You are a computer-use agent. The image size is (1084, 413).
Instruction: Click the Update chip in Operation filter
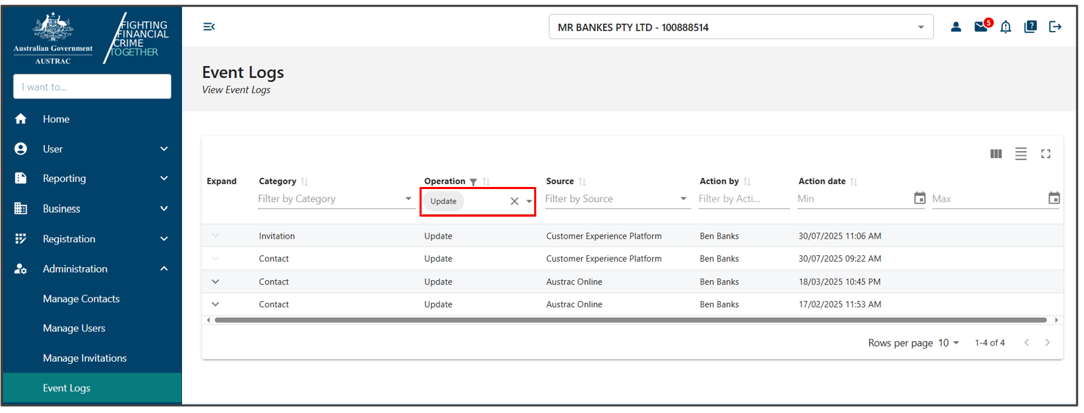coord(443,201)
